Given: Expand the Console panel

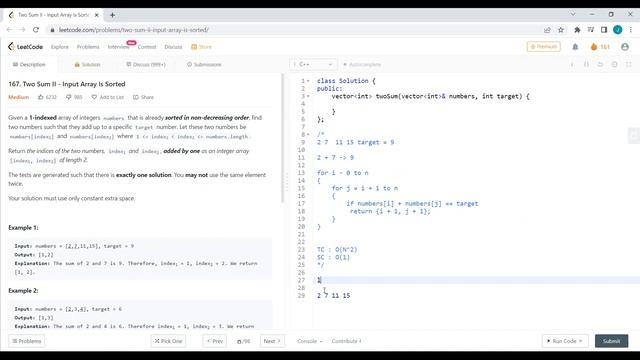Looking at the screenshot, I should 309,341.
